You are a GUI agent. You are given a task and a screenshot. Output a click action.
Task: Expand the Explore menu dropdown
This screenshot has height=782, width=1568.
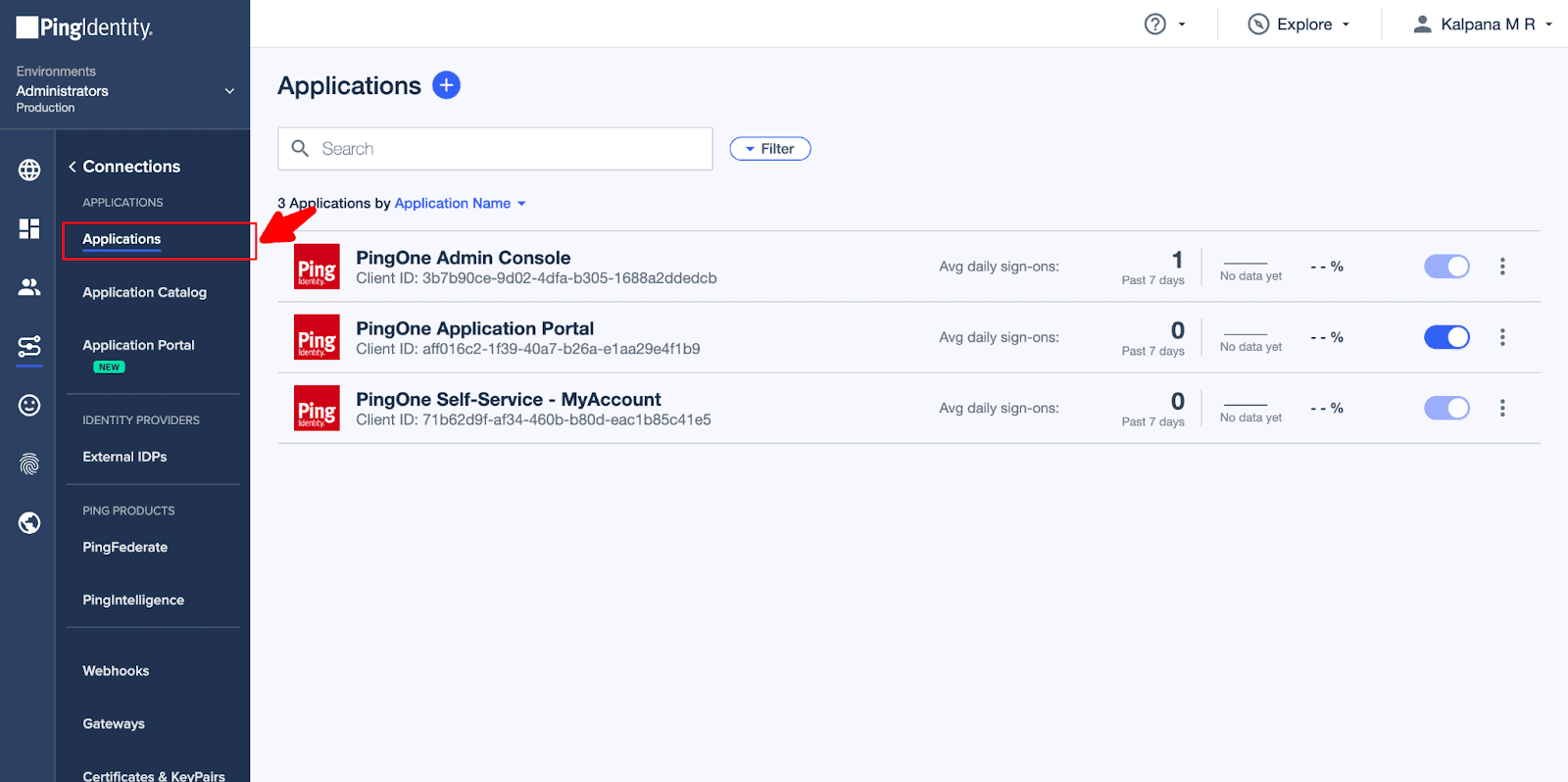pos(1299,24)
